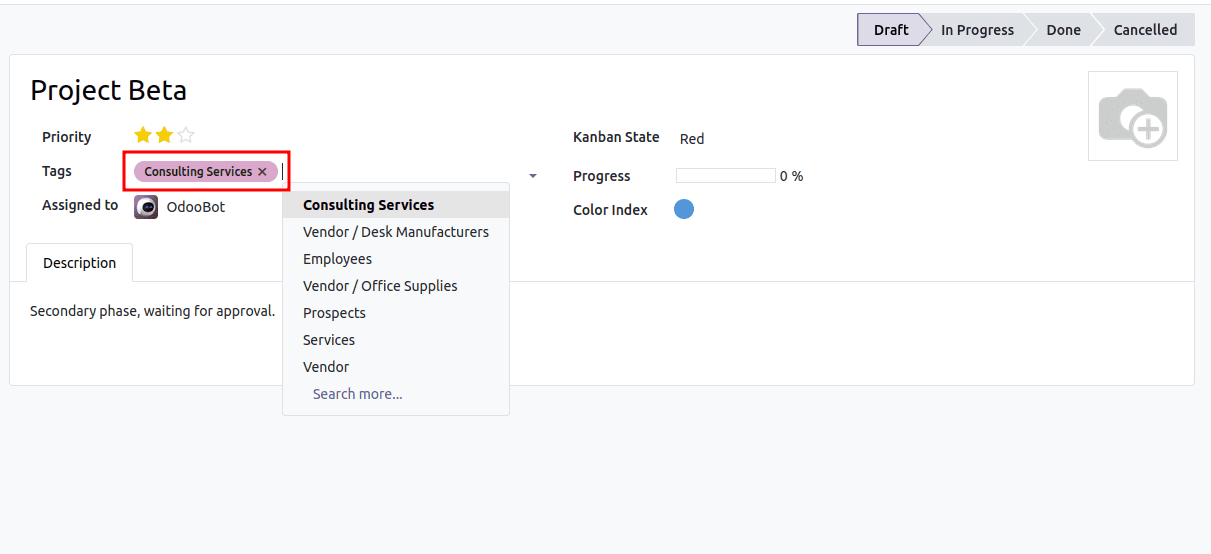Set status to Done
This screenshot has height=554, width=1211.
click(x=1063, y=30)
